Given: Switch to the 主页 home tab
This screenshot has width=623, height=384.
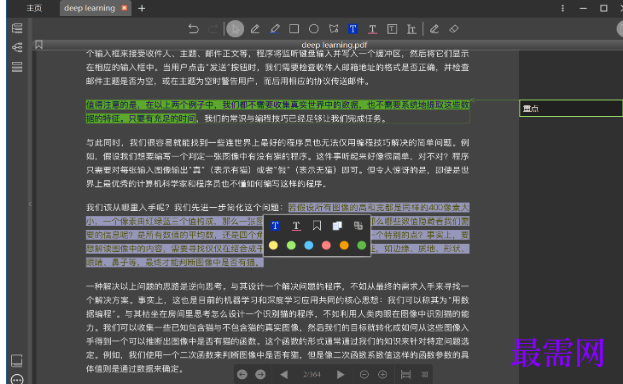Looking at the screenshot, I should click(x=34, y=8).
